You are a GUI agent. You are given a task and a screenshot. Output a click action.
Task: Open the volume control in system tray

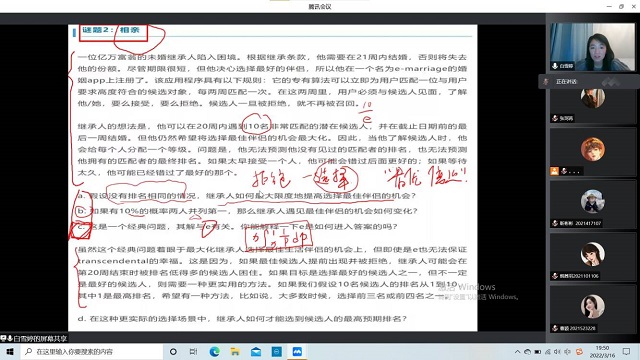pyautogui.click(x=558, y=351)
